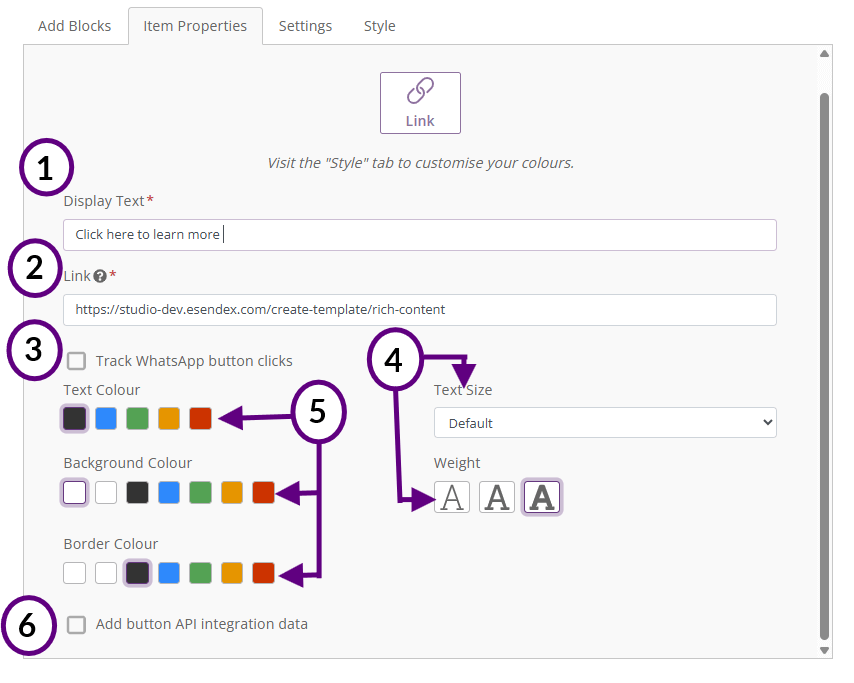Pick green Background Colour swatch

[x=200, y=492]
